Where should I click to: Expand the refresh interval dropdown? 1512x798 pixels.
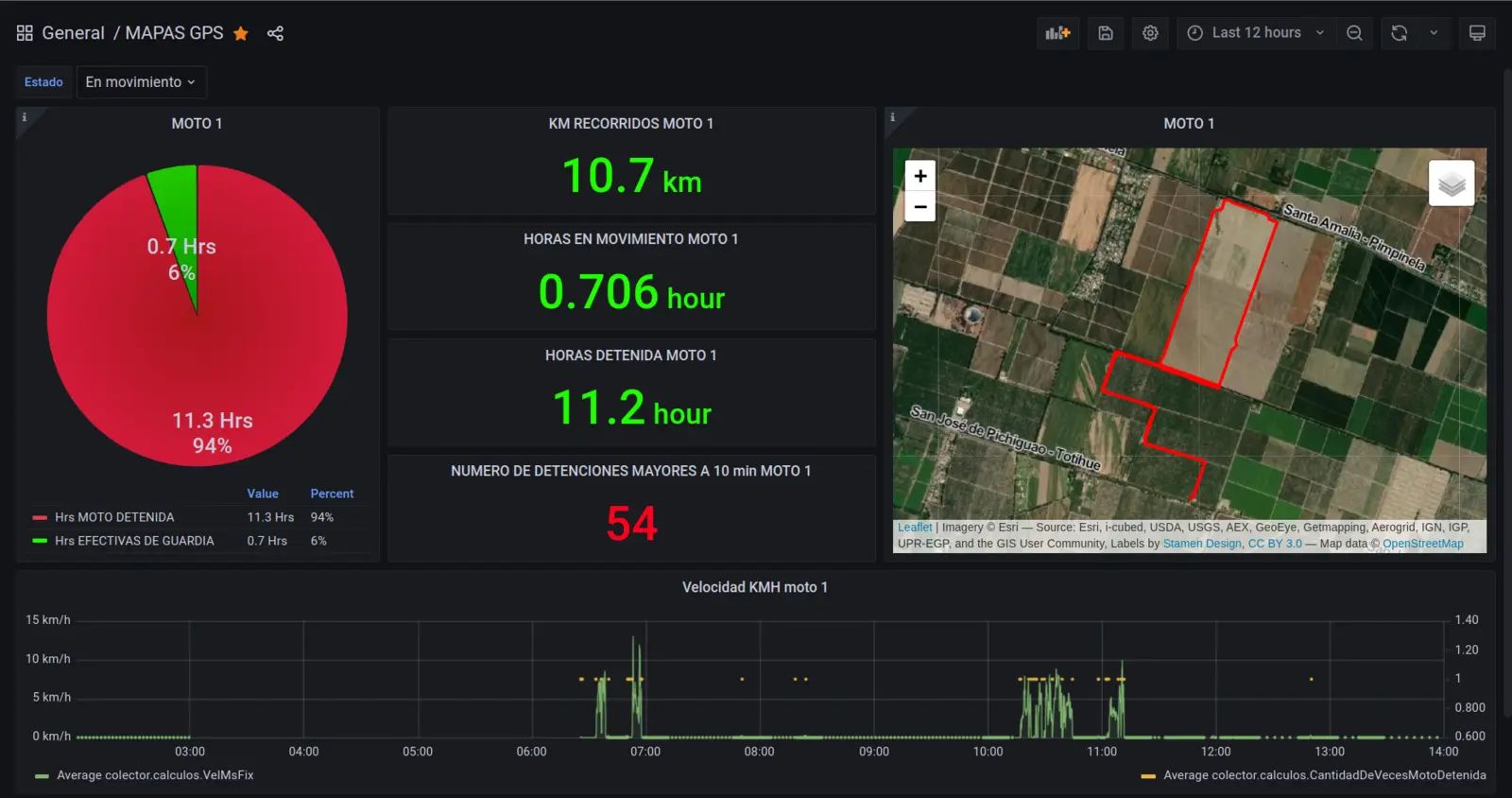tap(1434, 33)
